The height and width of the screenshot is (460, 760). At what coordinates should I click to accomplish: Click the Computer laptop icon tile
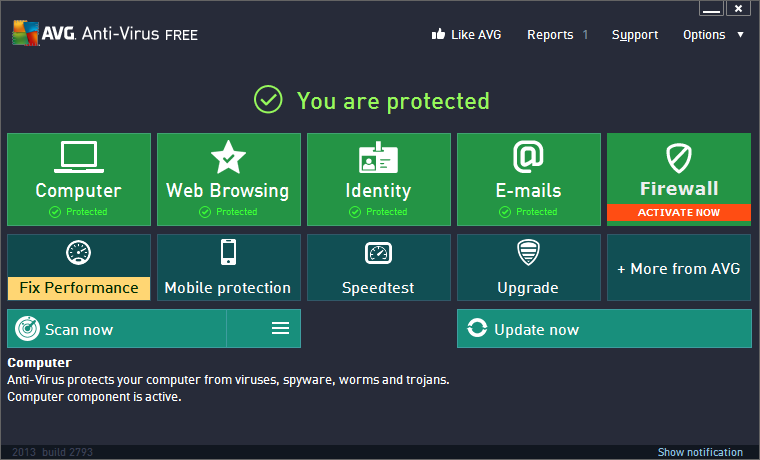(x=78, y=157)
